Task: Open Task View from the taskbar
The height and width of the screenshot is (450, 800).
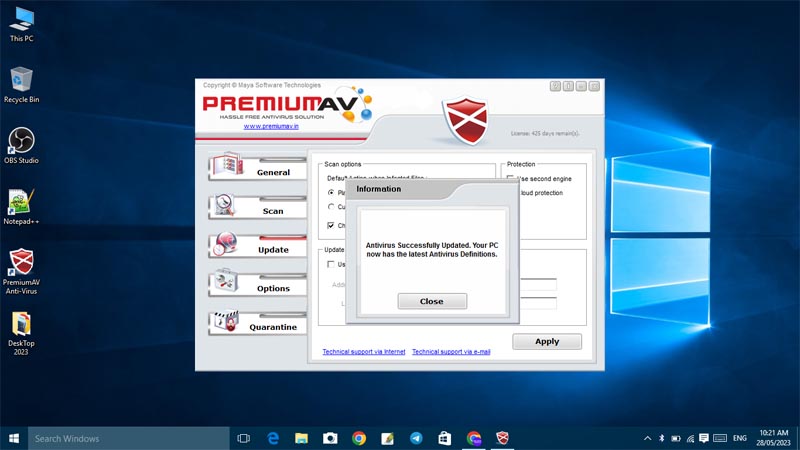Action: pyautogui.click(x=244, y=438)
